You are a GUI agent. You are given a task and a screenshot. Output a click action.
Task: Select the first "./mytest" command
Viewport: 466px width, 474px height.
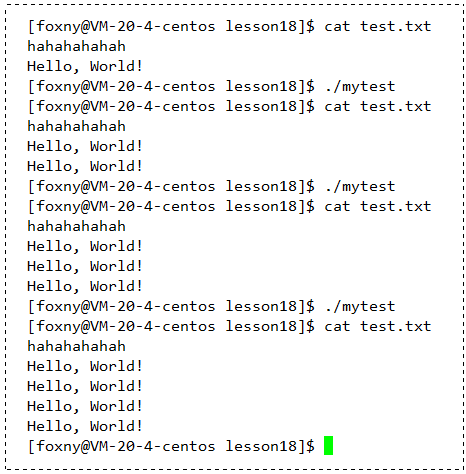point(360,86)
